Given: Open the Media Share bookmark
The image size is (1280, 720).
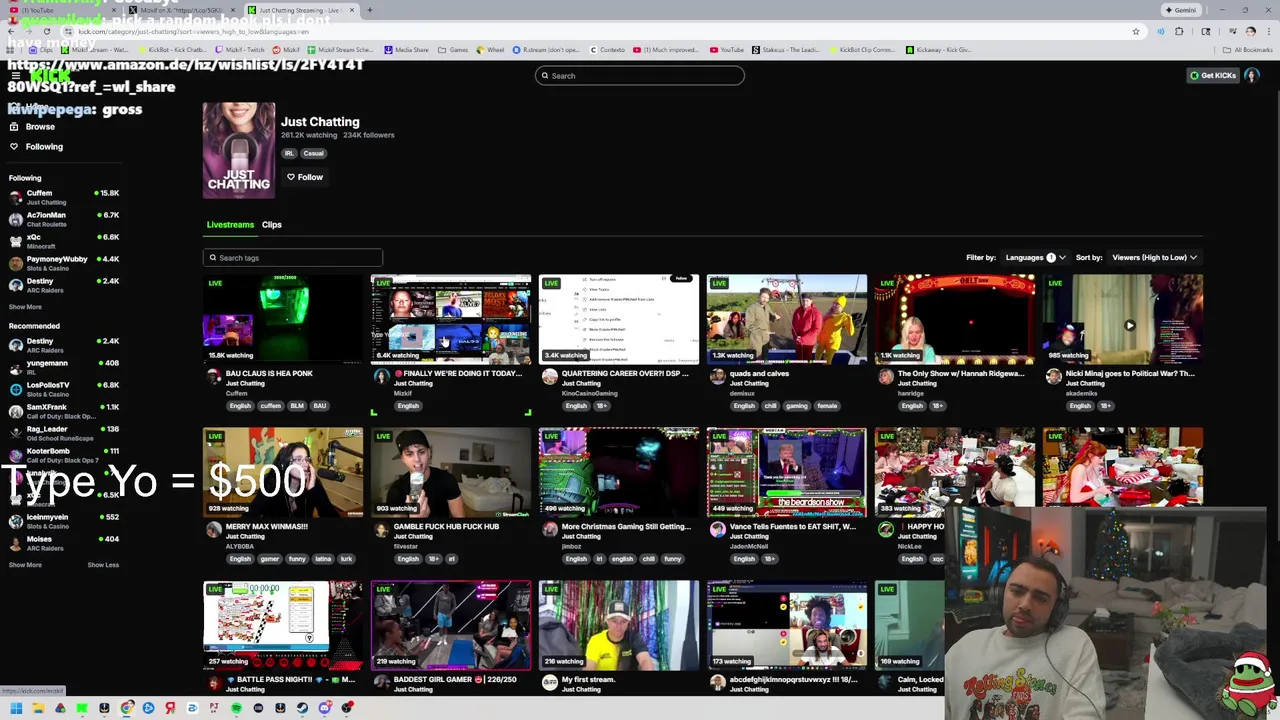Looking at the screenshot, I should coord(406,50).
